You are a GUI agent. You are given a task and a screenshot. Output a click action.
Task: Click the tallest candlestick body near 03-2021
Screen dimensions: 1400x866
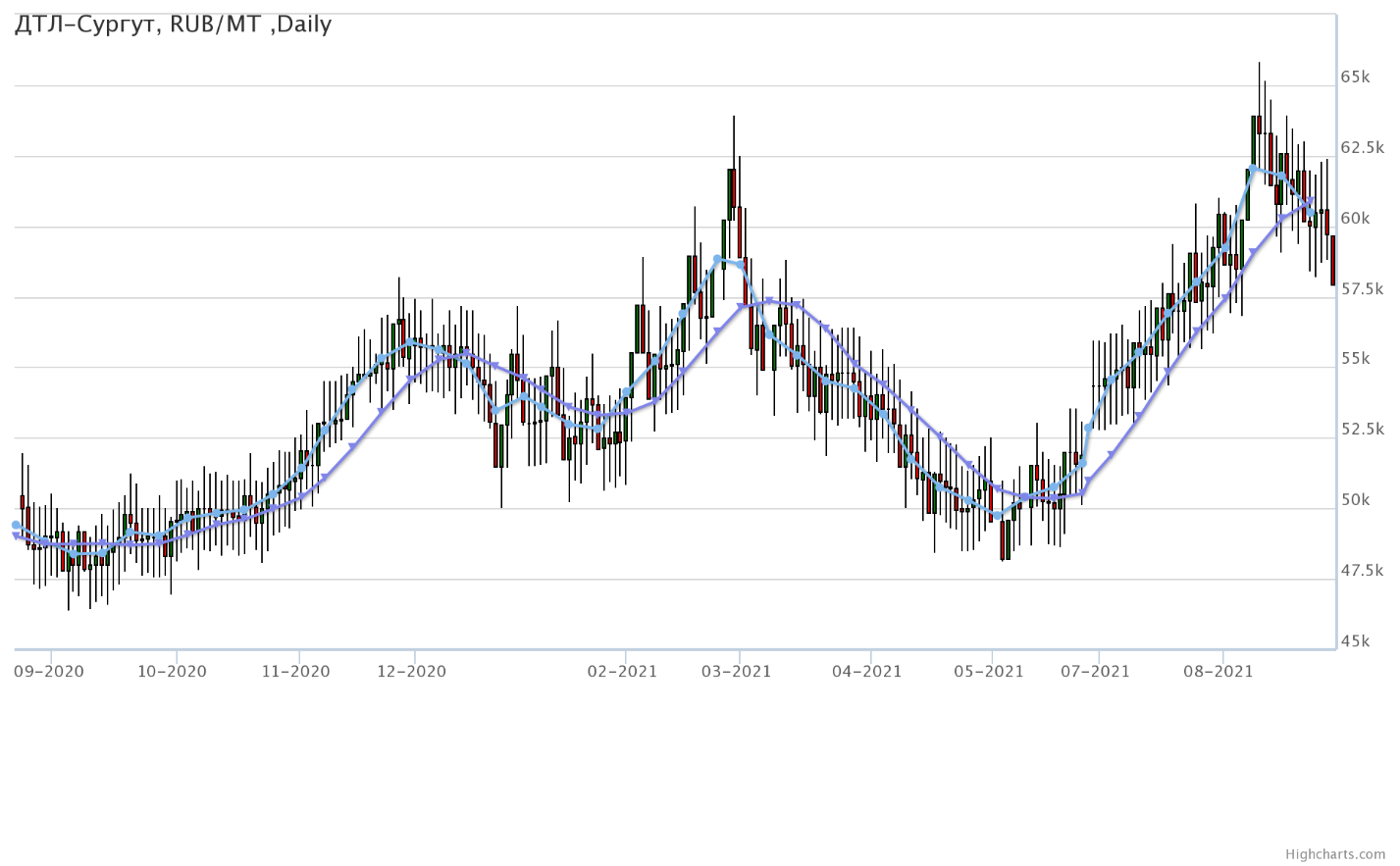(732, 193)
